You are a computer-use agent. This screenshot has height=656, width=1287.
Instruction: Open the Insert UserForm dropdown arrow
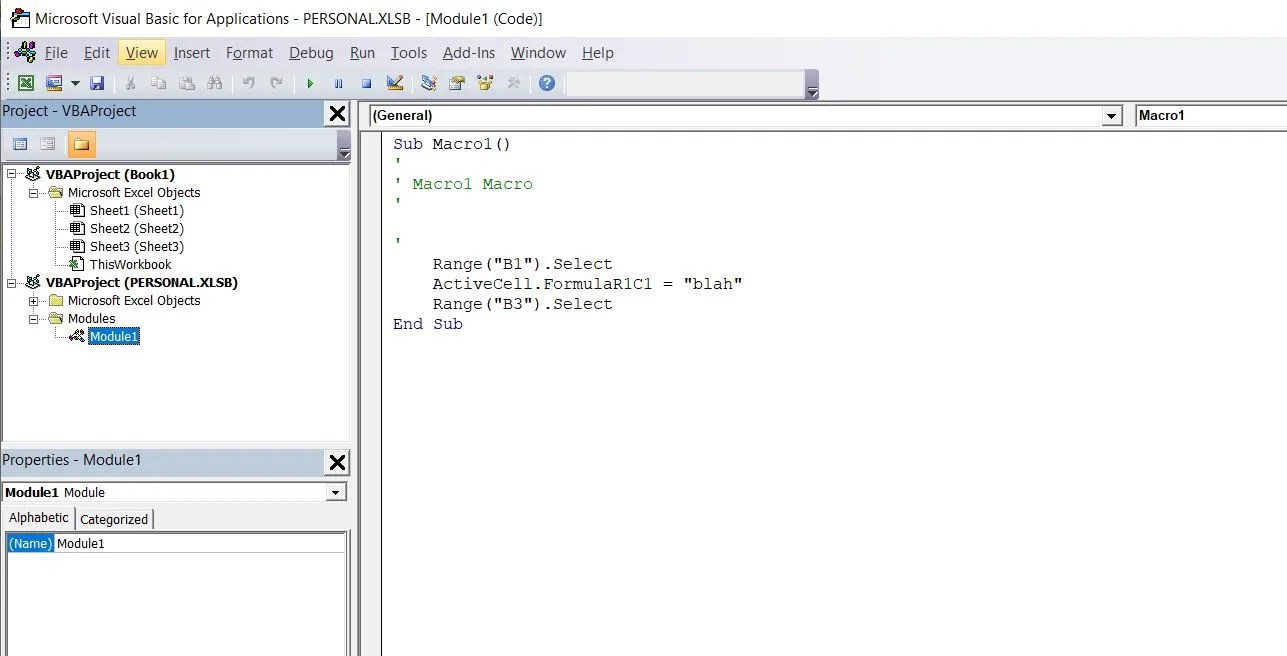point(75,84)
